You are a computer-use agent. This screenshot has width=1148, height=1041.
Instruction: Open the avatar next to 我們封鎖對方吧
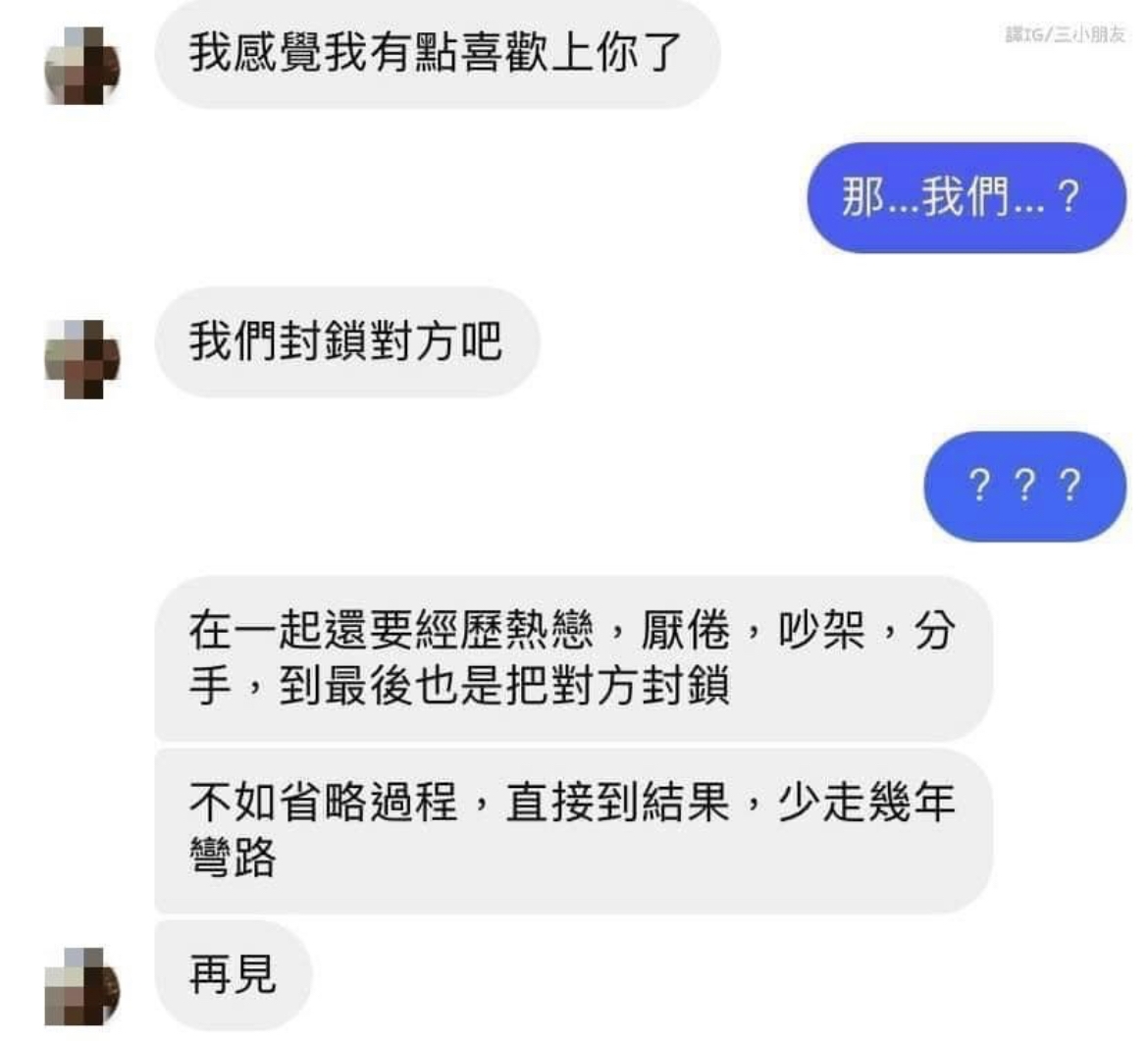[x=82, y=359]
